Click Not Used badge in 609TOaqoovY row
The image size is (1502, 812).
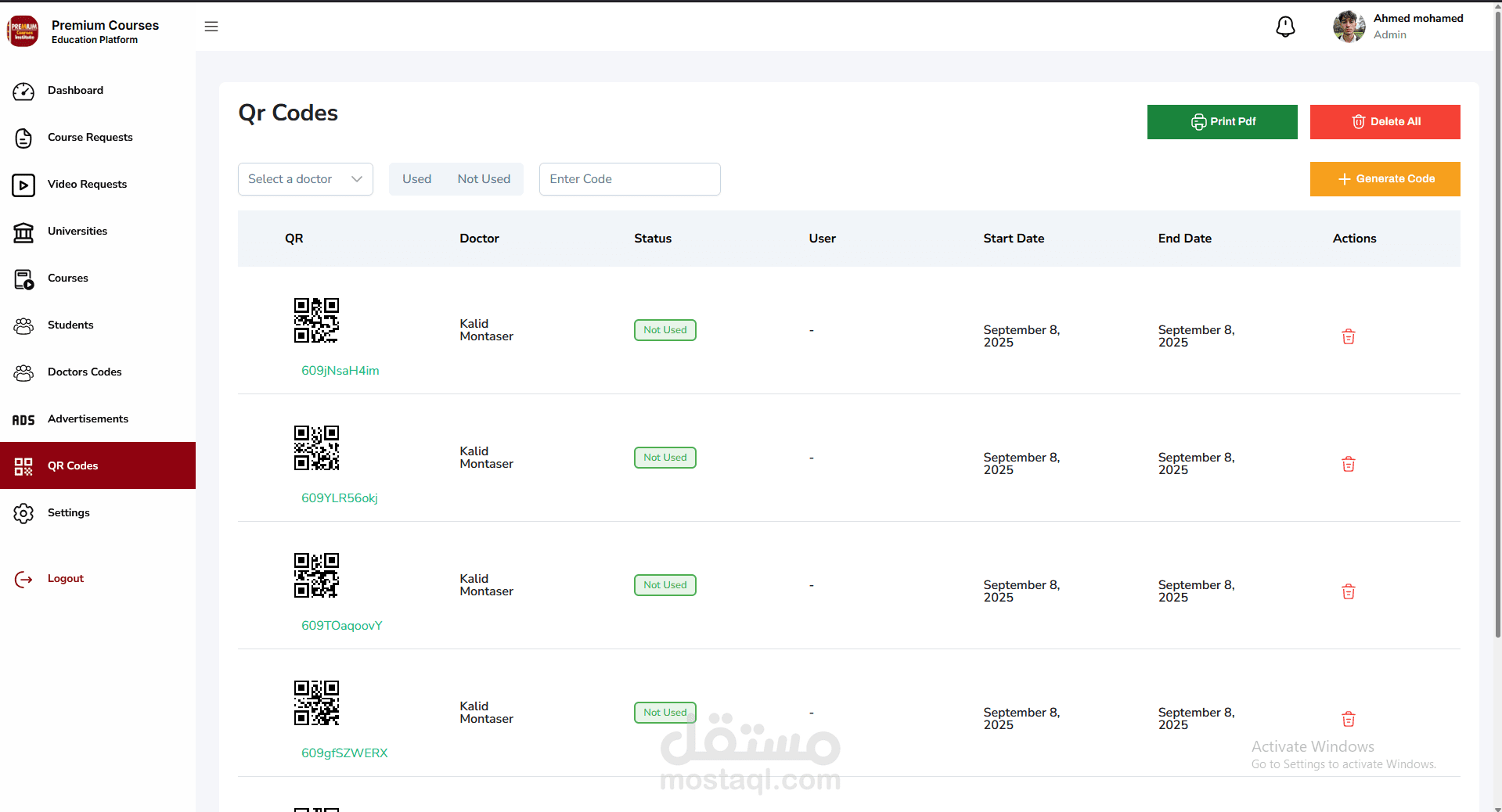[665, 585]
